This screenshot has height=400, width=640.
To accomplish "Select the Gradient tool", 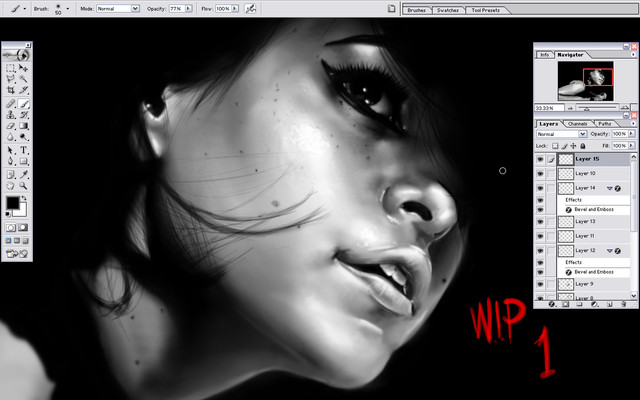I will (x=23, y=126).
